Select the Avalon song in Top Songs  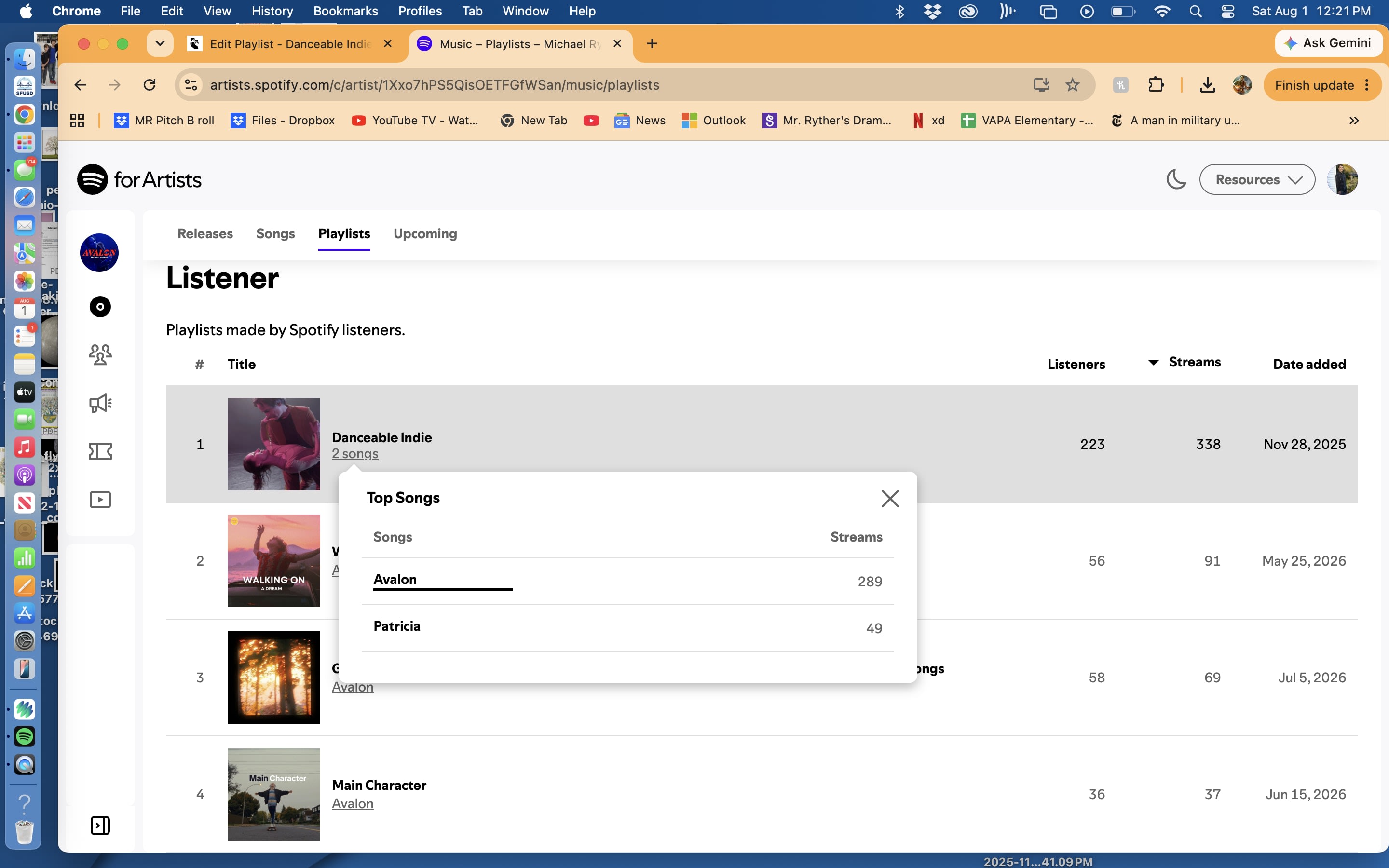(395, 579)
